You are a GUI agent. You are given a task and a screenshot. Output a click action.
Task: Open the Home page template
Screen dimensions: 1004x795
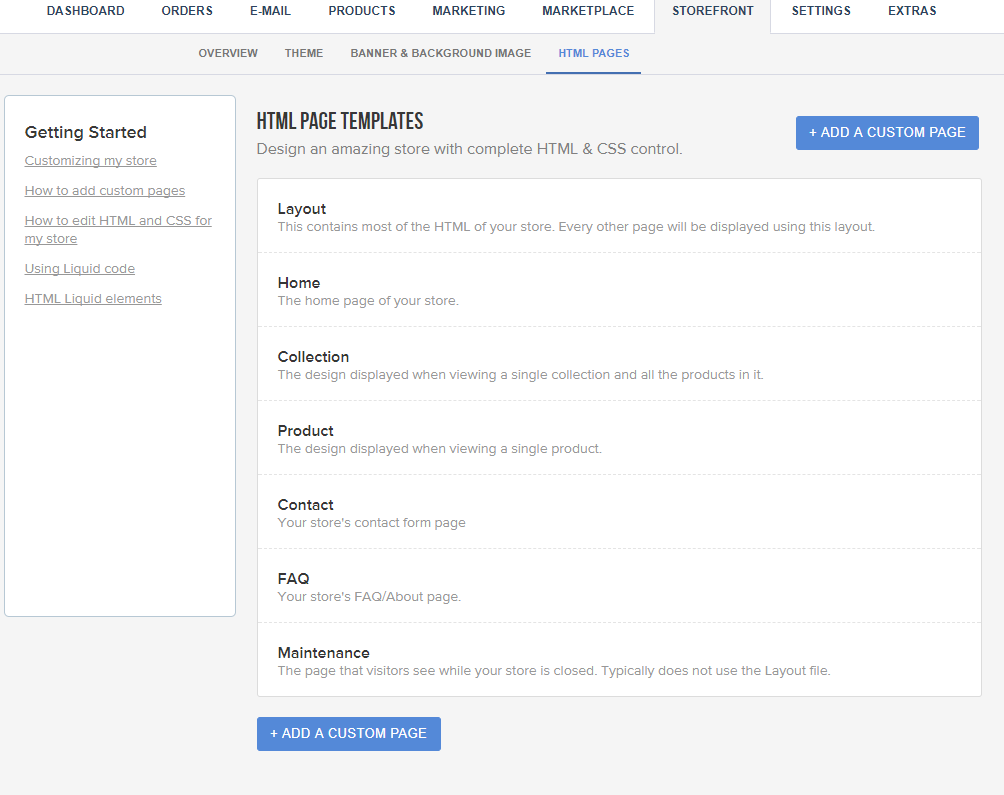619,290
